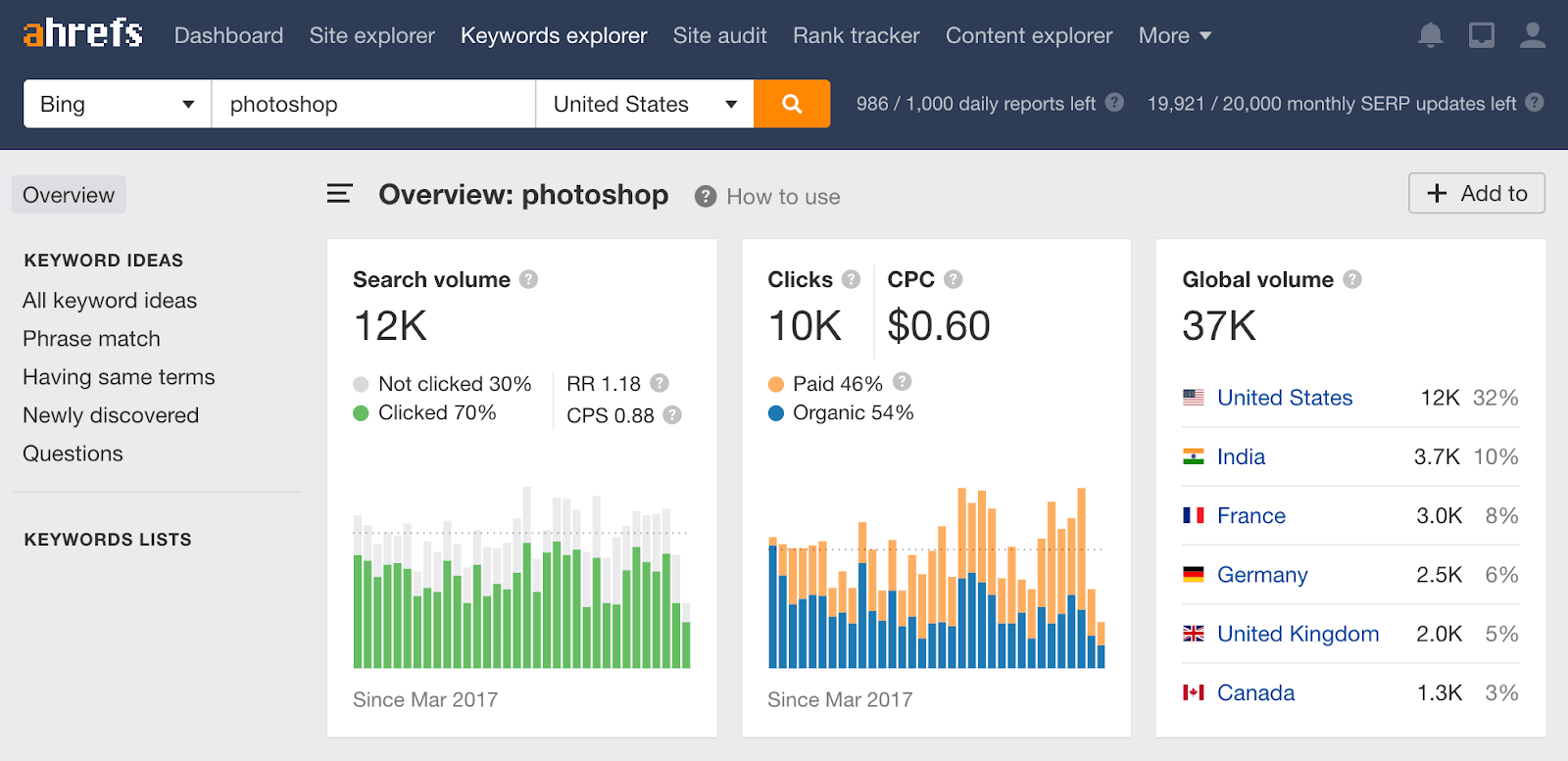Open Germany country link
The height and width of the screenshot is (761, 1568).
tap(1262, 575)
